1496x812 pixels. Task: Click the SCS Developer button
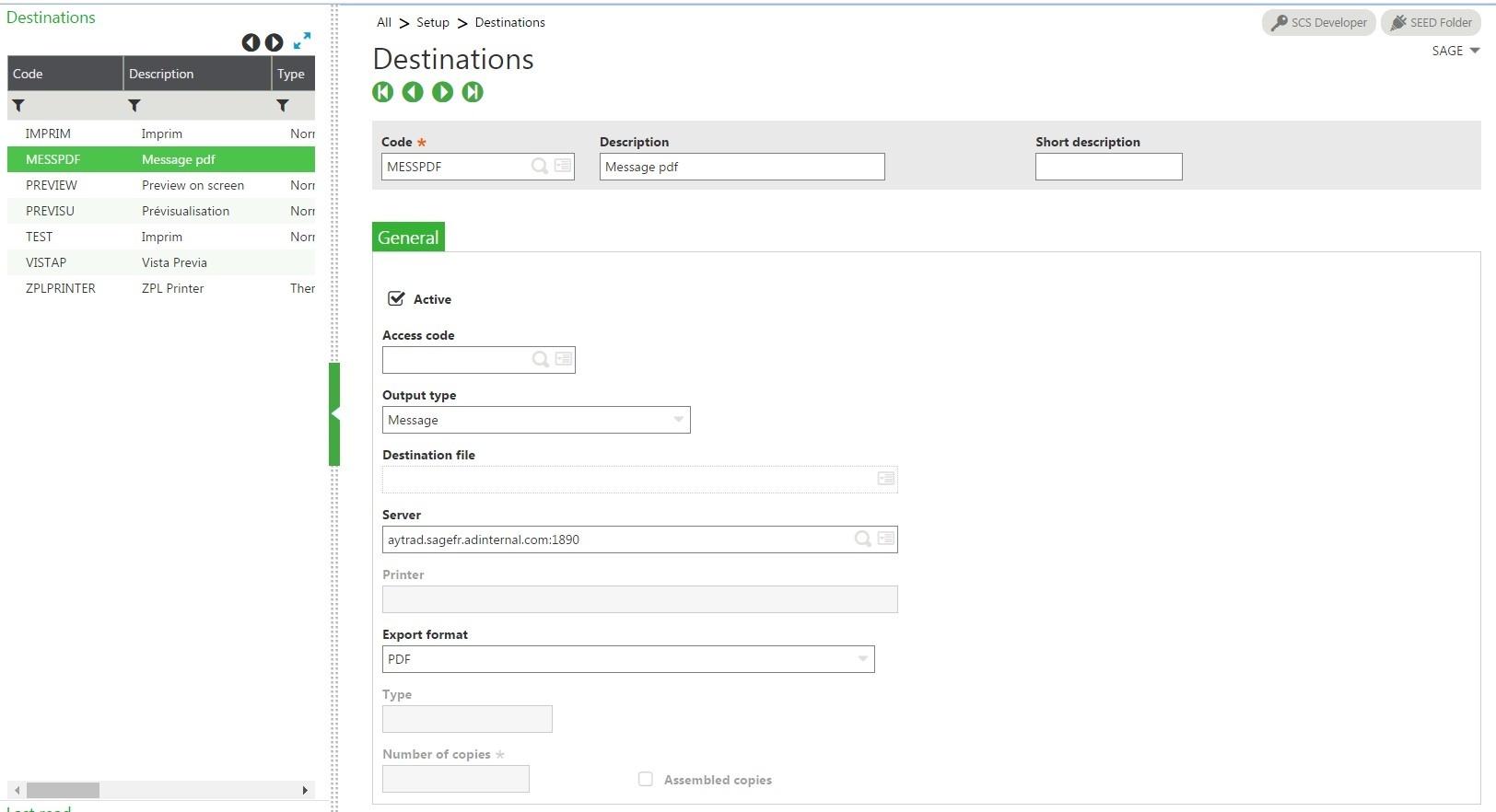click(1318, 22)
